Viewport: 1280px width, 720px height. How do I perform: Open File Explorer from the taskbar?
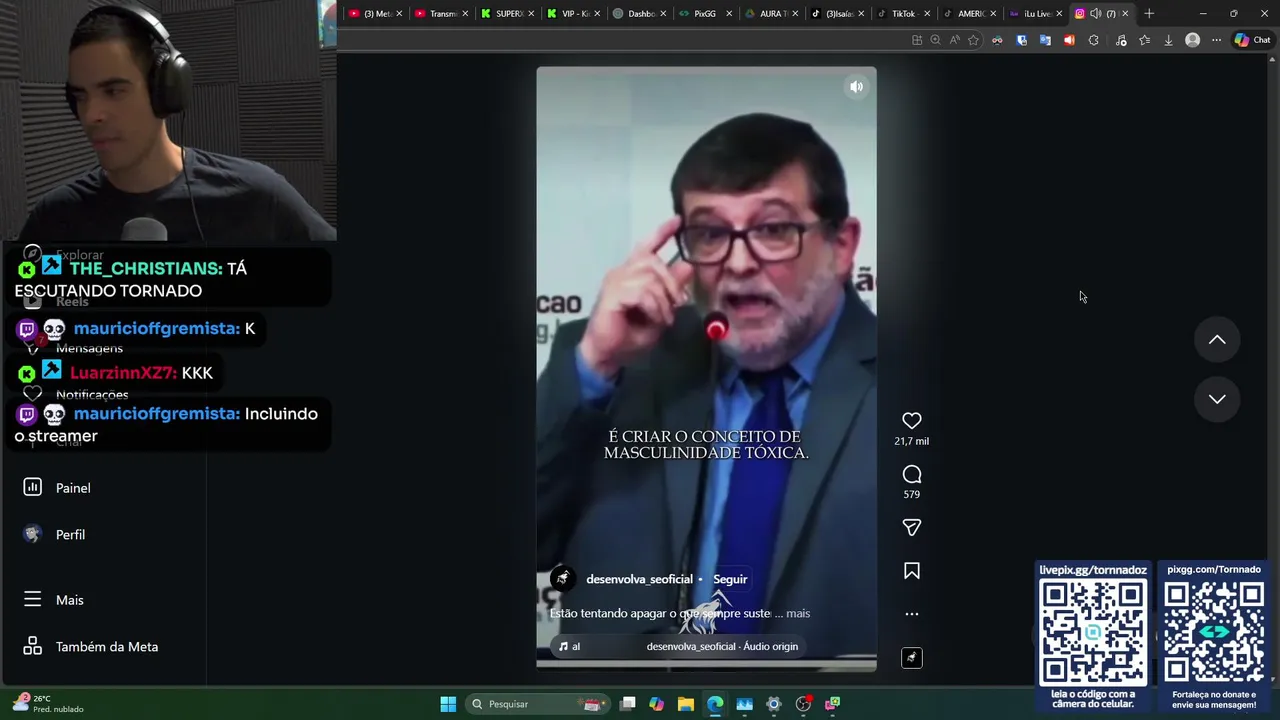pos(685,704)
